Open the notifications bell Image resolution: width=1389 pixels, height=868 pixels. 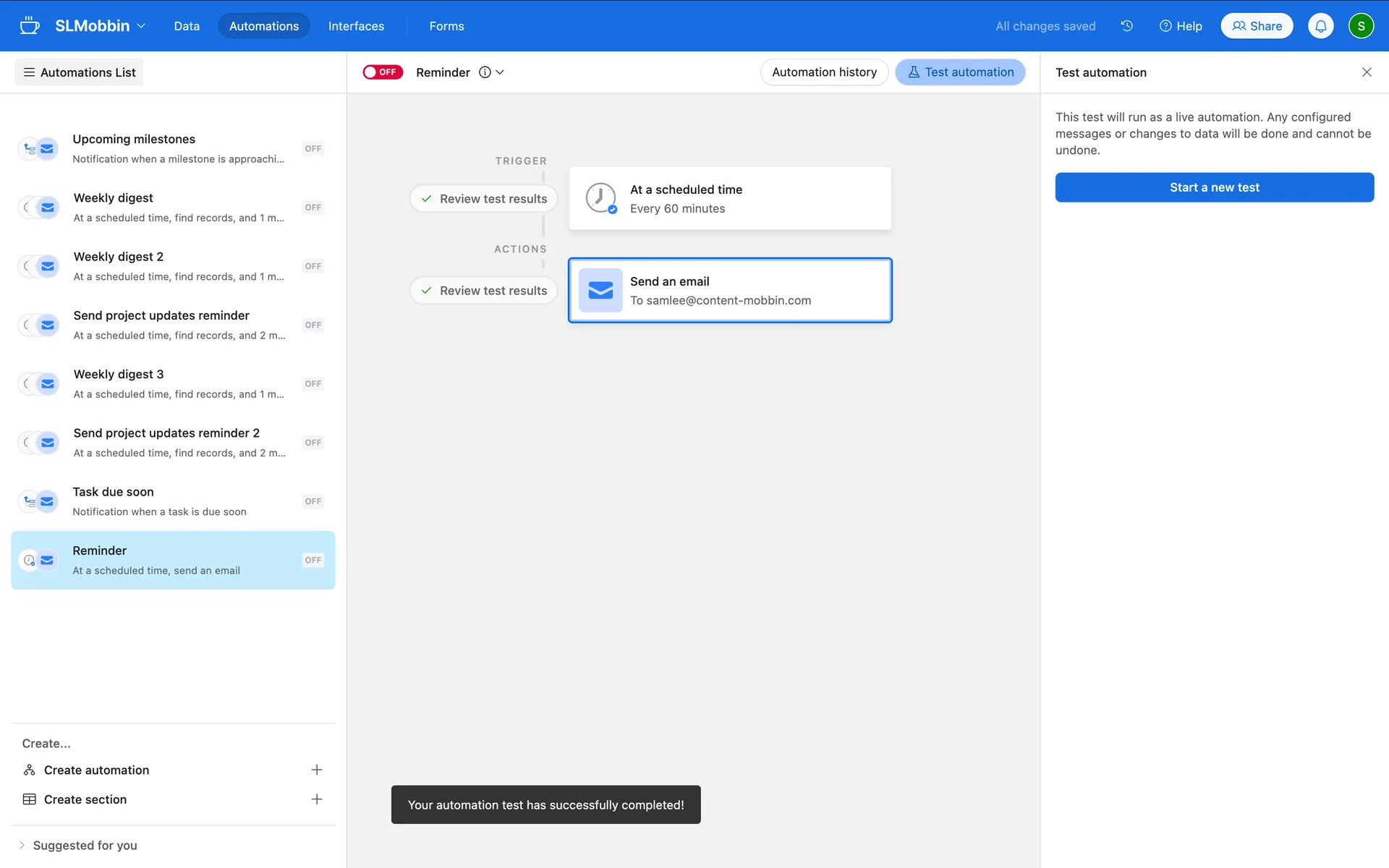tap(1320, 26)
